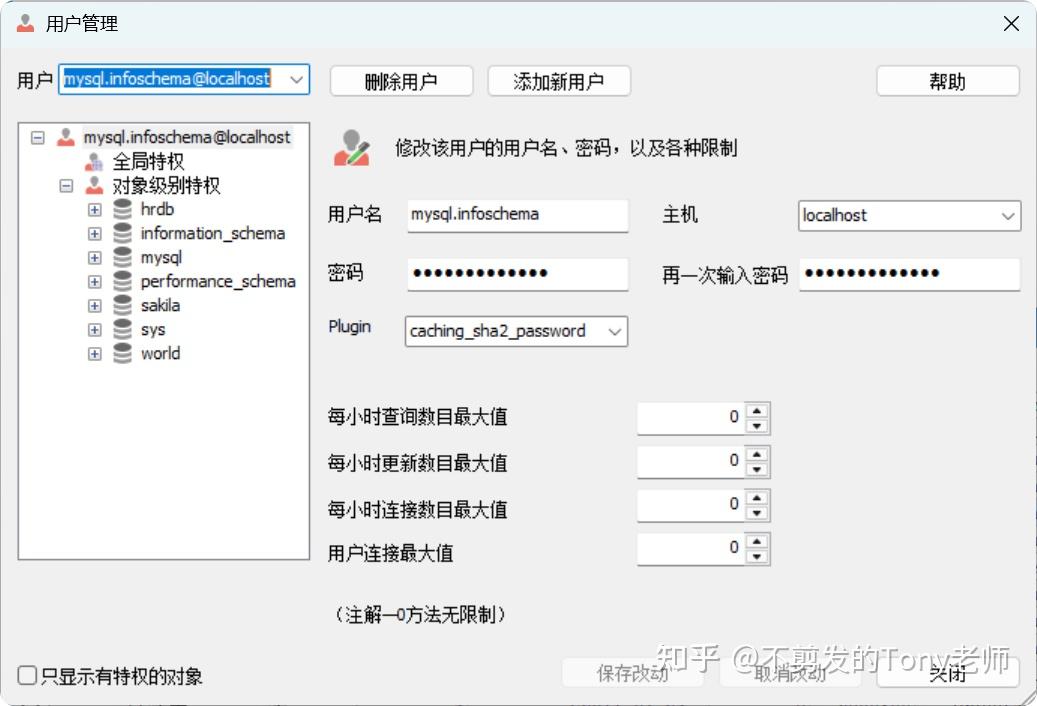1037x706 pixels.
Task: Click the sys database icon
Action: pyautogui.click(x=121, y=329)
